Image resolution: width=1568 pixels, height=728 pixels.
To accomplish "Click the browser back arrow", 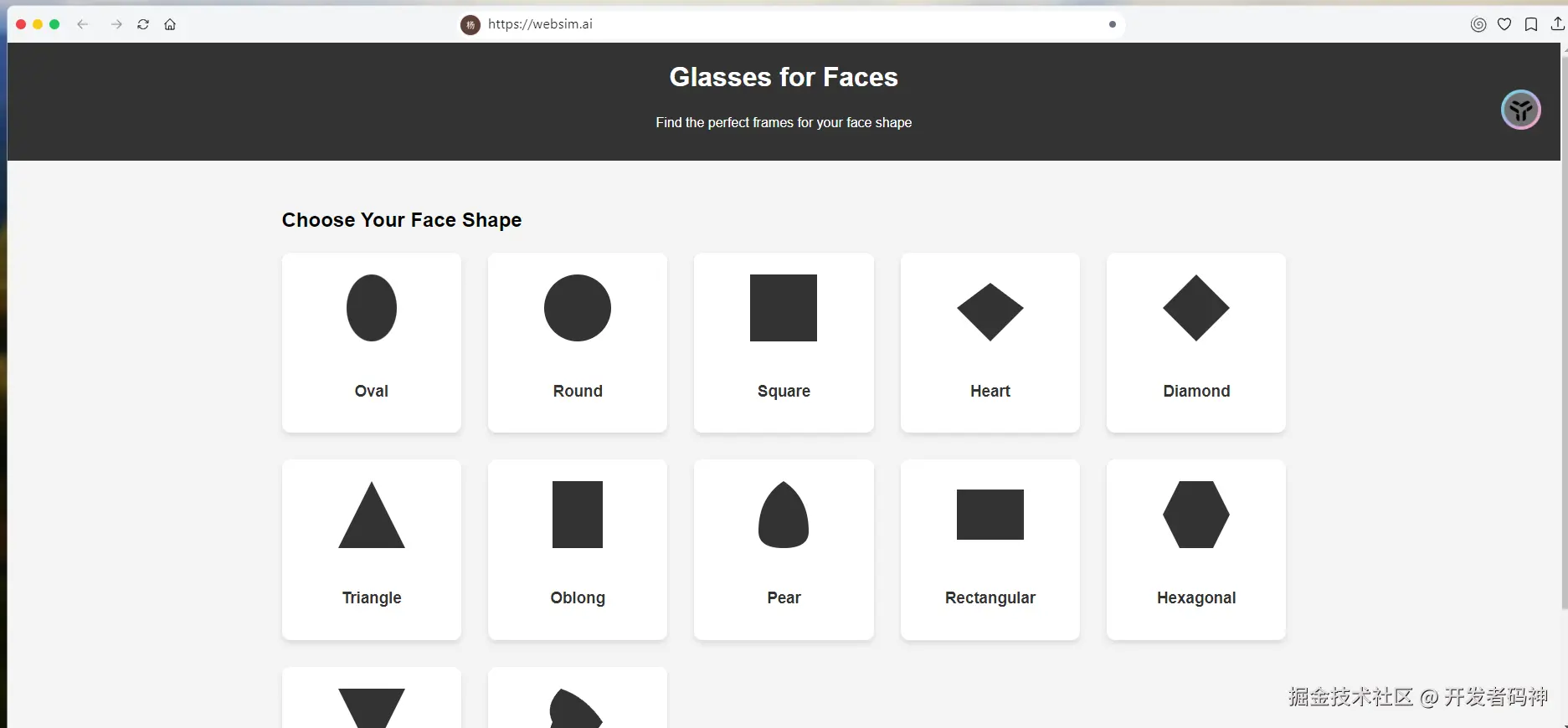I will click(82, 24).
